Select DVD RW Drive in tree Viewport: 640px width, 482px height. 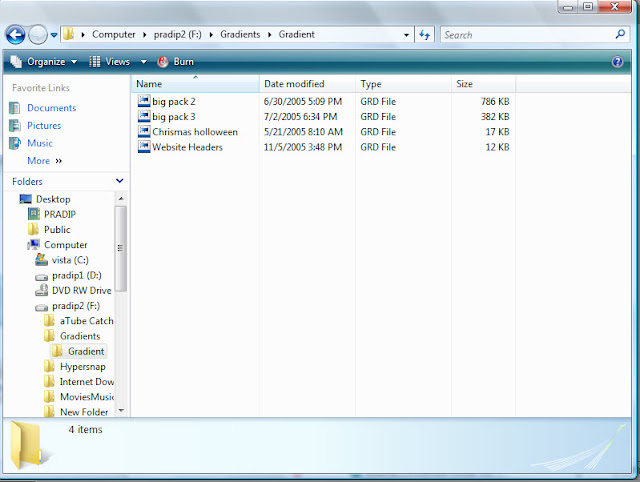(x=82, y=290)
